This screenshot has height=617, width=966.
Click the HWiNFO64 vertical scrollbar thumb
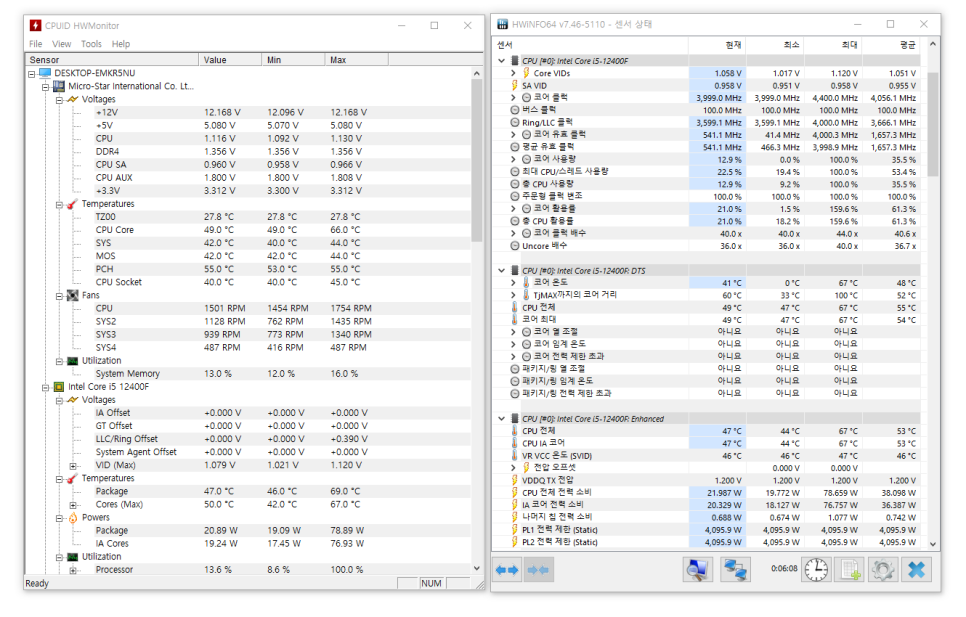point(933,124)
